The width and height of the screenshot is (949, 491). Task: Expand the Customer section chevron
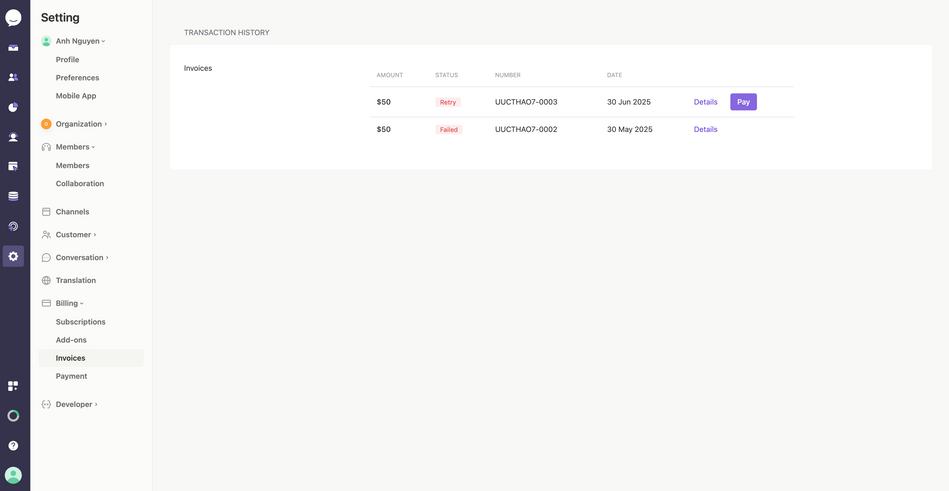(95, 235)
